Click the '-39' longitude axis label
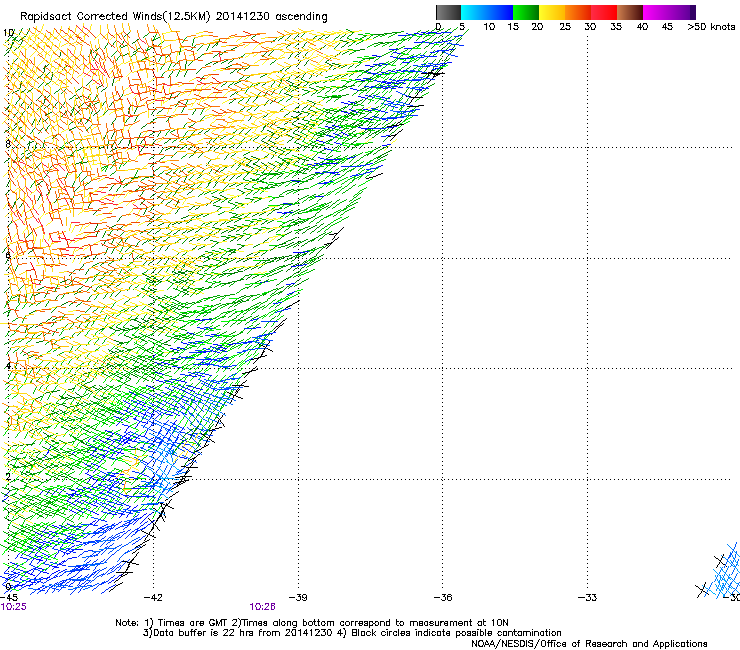740x650 pixels. pyautogui.click(x=298, y=598)
